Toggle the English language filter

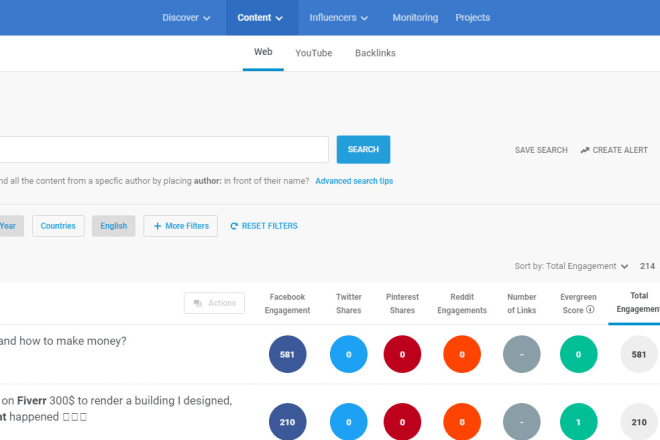click(113, 226)
